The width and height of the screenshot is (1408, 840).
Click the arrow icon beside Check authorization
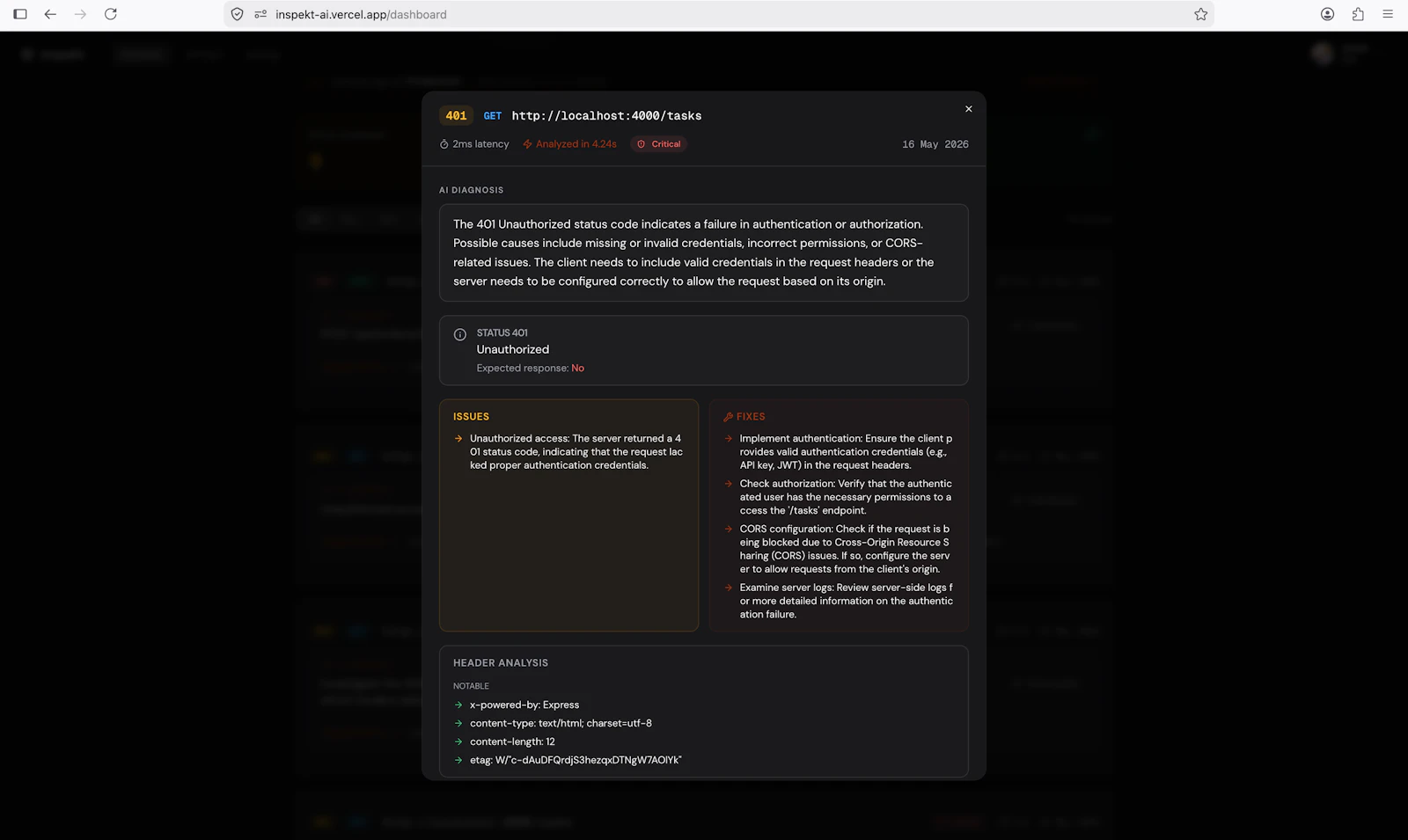point(729,484)
